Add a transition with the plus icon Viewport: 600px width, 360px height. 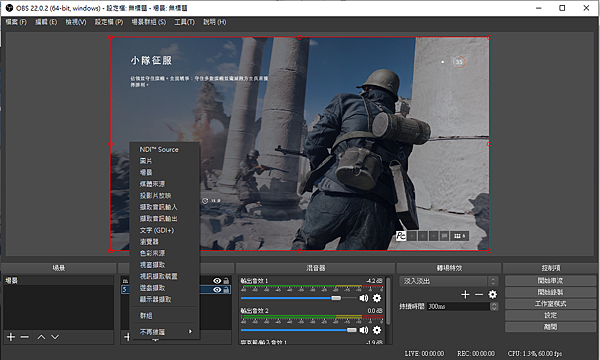(465, 294)
